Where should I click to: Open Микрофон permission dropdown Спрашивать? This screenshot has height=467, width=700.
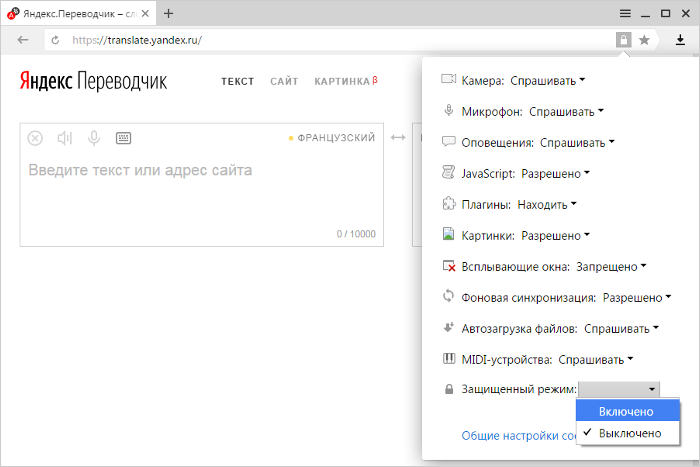566,112
